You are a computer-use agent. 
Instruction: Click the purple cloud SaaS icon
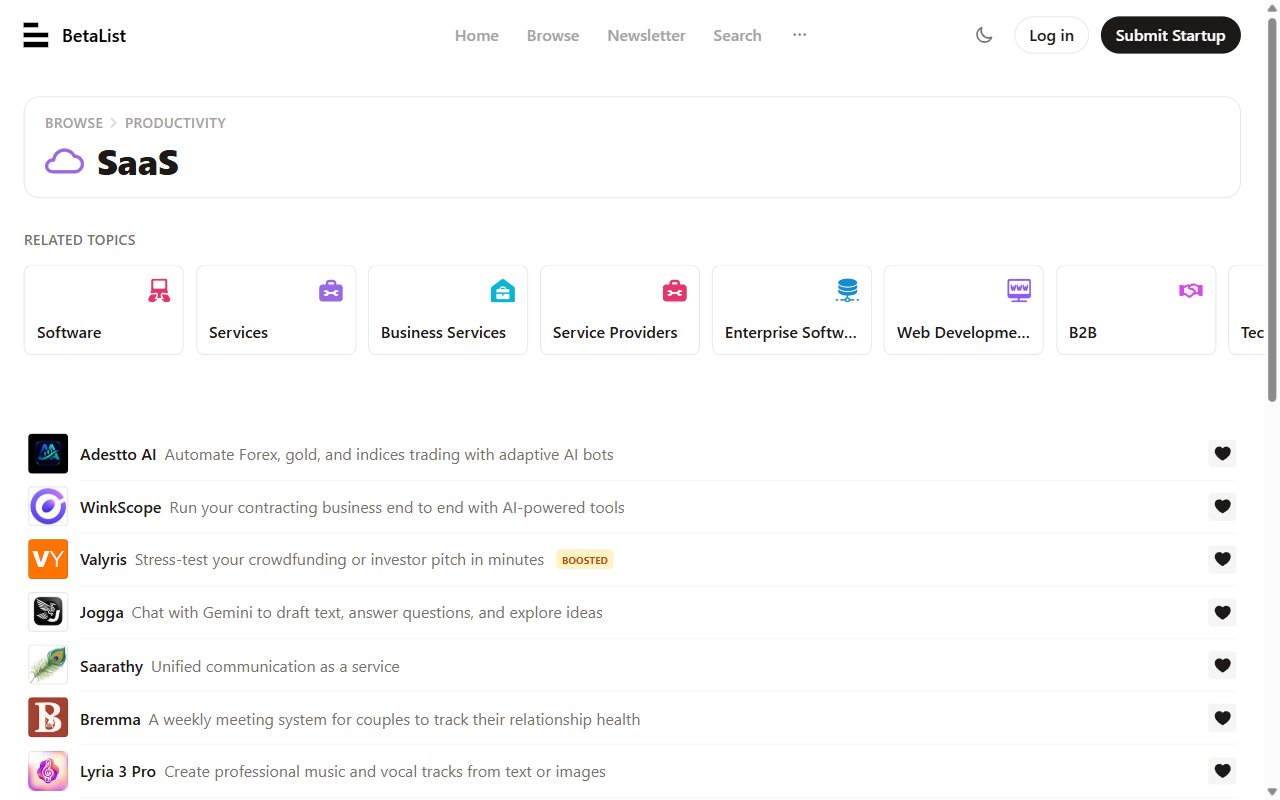(65, 161)
